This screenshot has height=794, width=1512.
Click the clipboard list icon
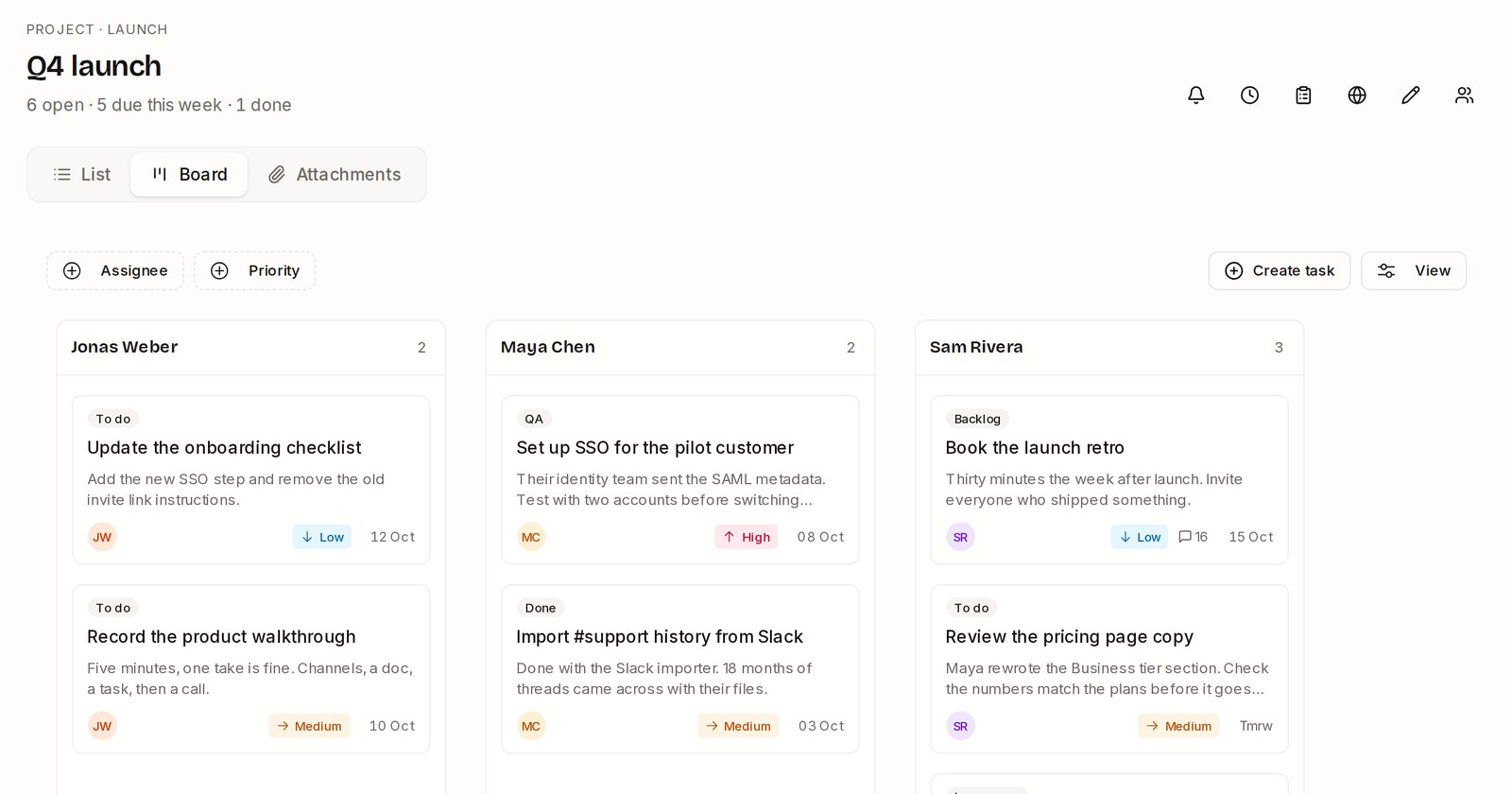click(x=1303, y=95)
